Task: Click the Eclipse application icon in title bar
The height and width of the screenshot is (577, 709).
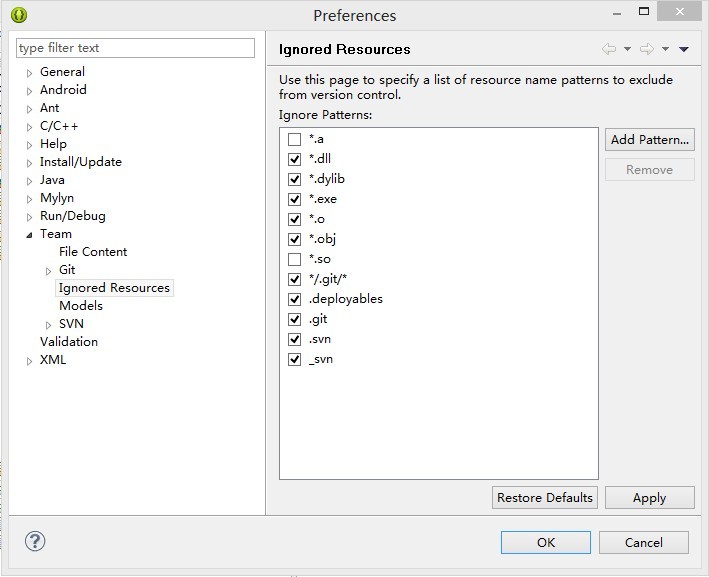Action: [x=19, y=15]
